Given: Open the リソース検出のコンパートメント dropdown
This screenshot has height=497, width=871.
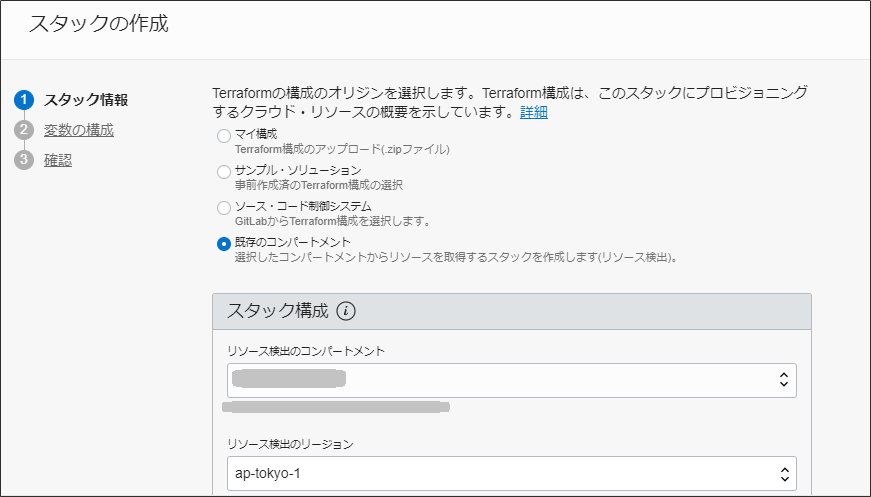Looking at the screenshot, I should (510, 380).
